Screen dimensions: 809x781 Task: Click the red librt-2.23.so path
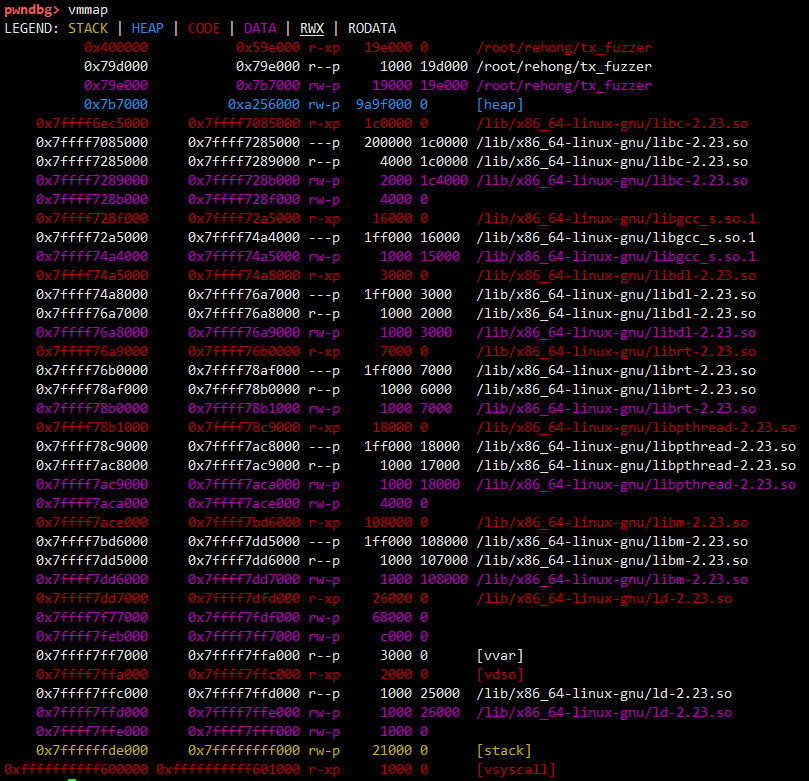(616, 352)
